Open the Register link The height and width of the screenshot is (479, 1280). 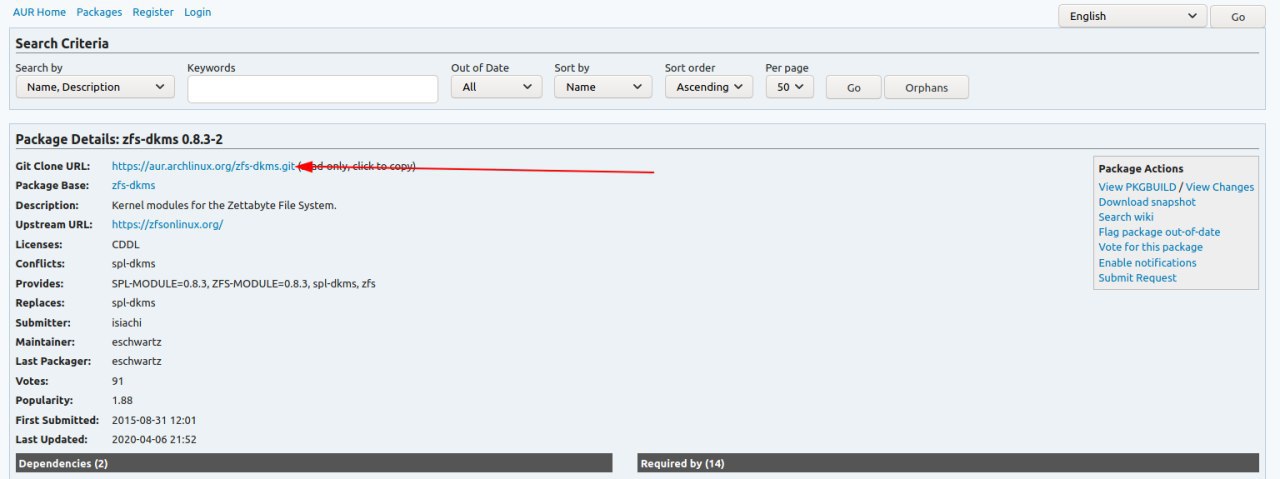click(x=153, y=12)
